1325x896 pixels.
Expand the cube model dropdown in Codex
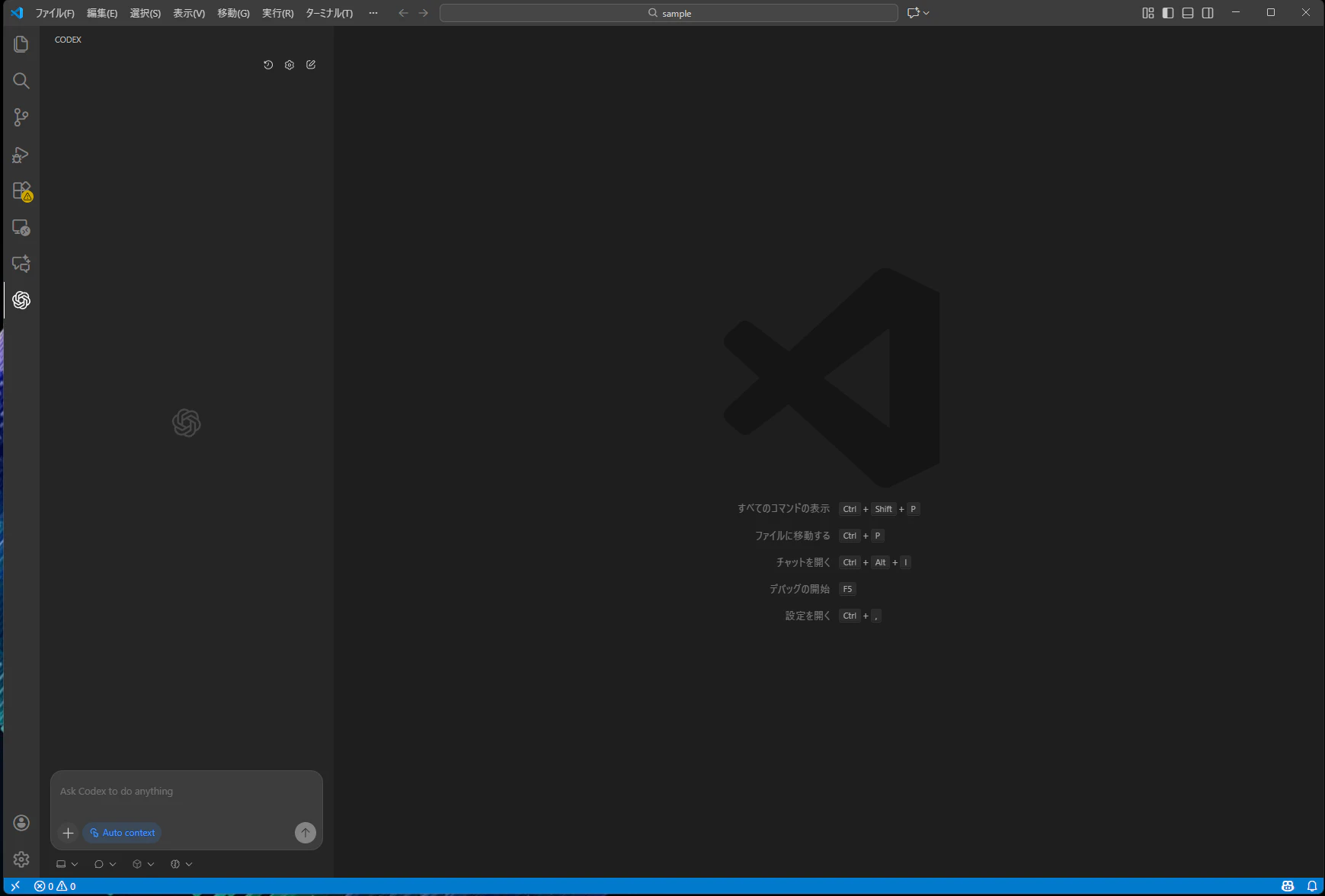tap(143, 864)
